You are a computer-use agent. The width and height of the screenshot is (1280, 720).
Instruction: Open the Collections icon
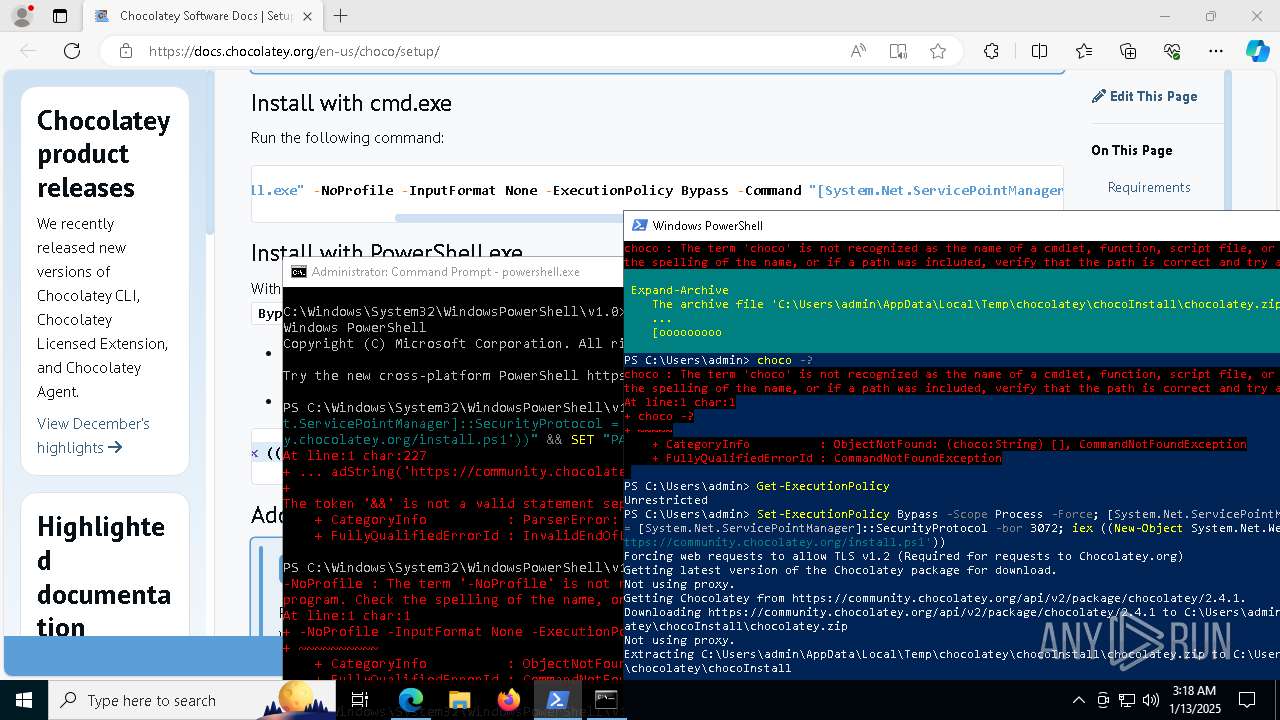(1128, 51)
